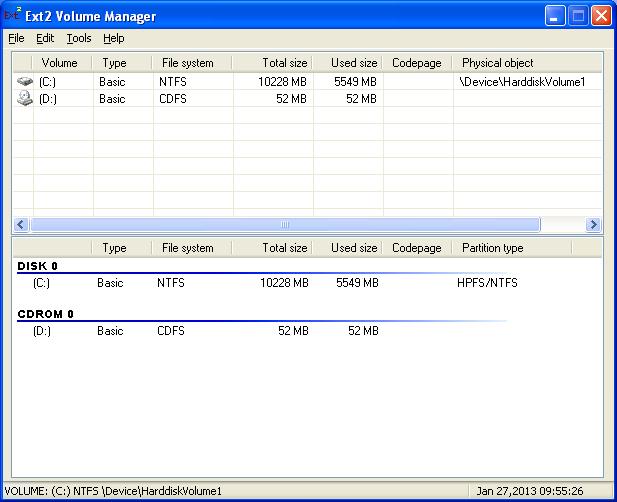Click Codepage header in the upper list
Image resolution: width=617 pixels, height=502 pixels.
[416, 63]
